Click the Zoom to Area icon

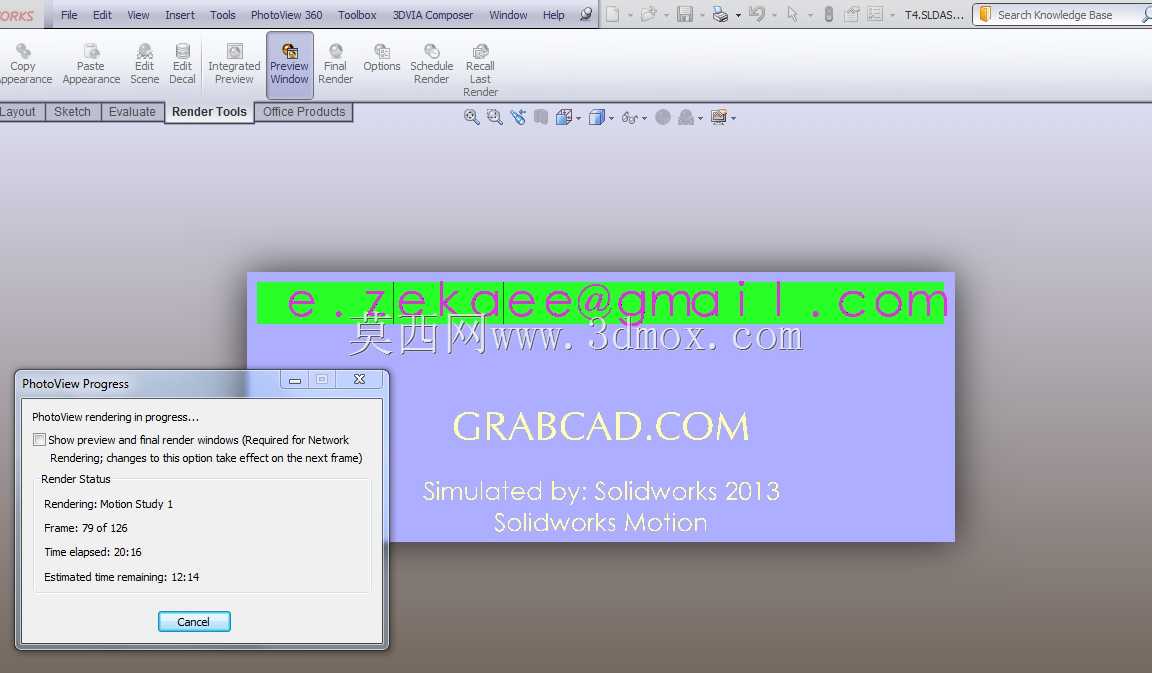point(494,117)
